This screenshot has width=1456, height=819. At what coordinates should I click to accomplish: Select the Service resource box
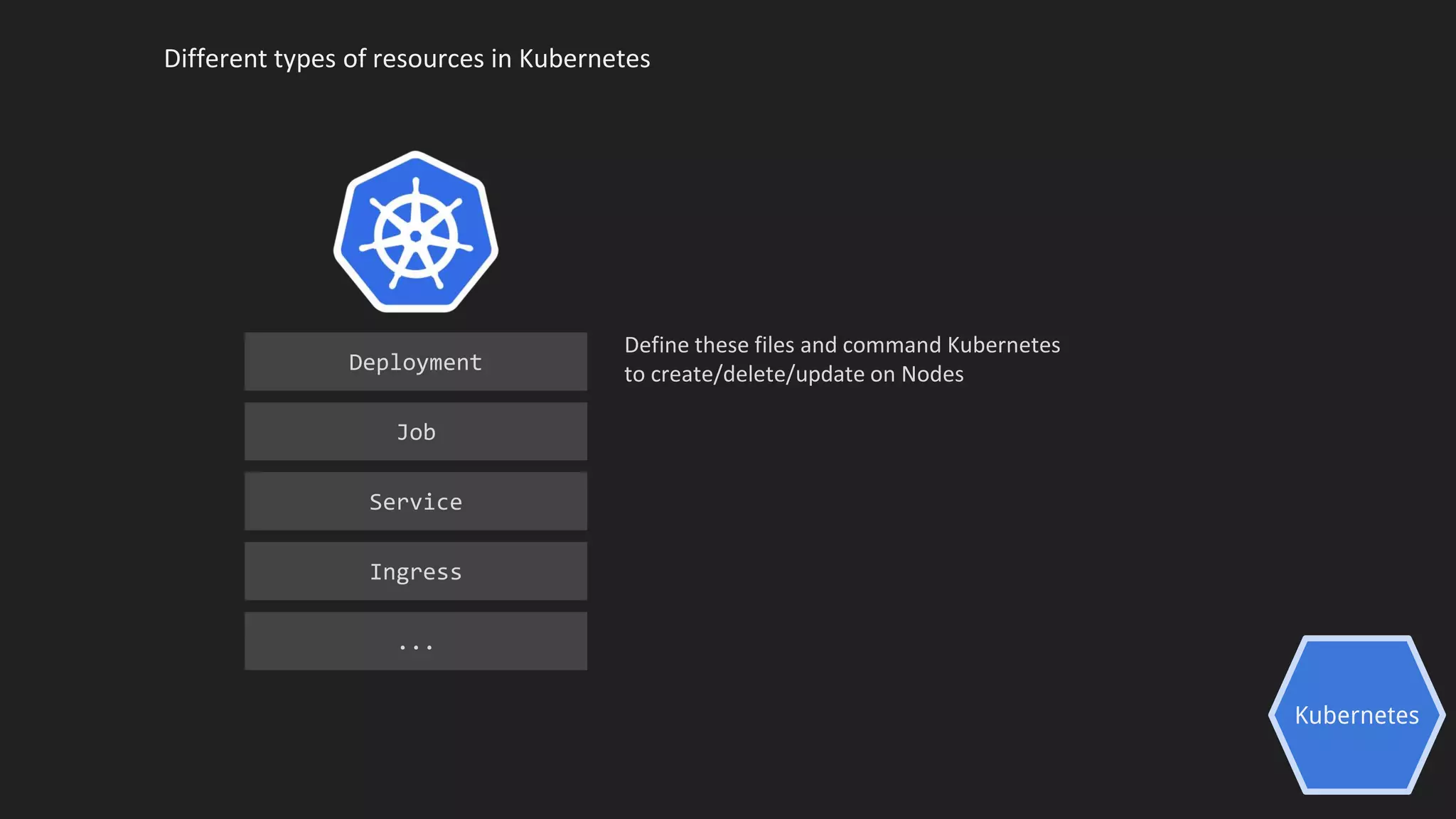[416, 501]
